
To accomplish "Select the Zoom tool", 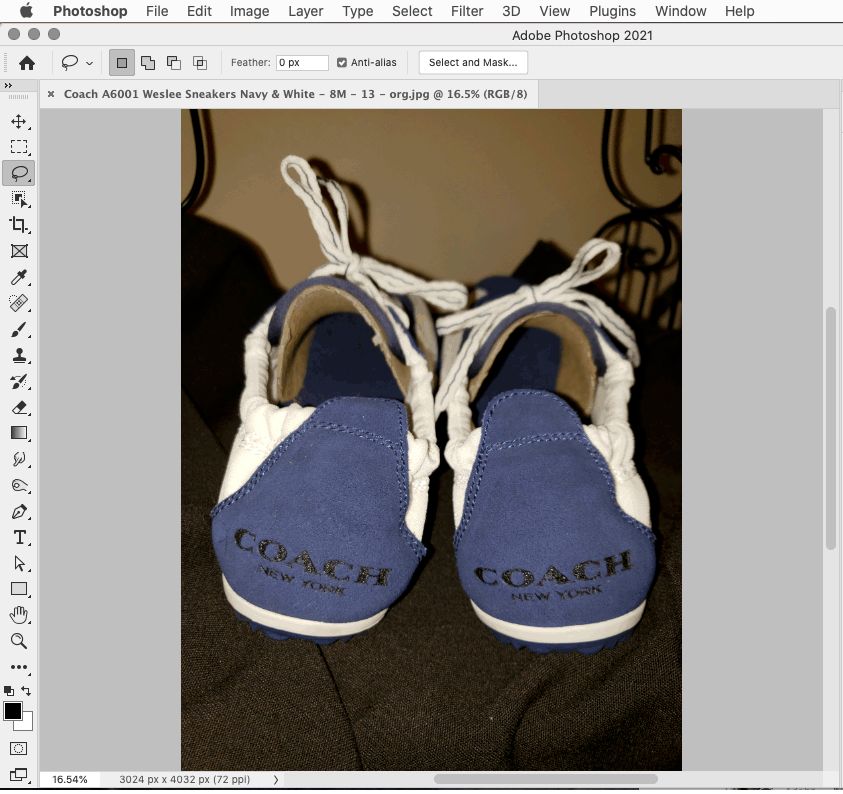I will pos(19,640).
